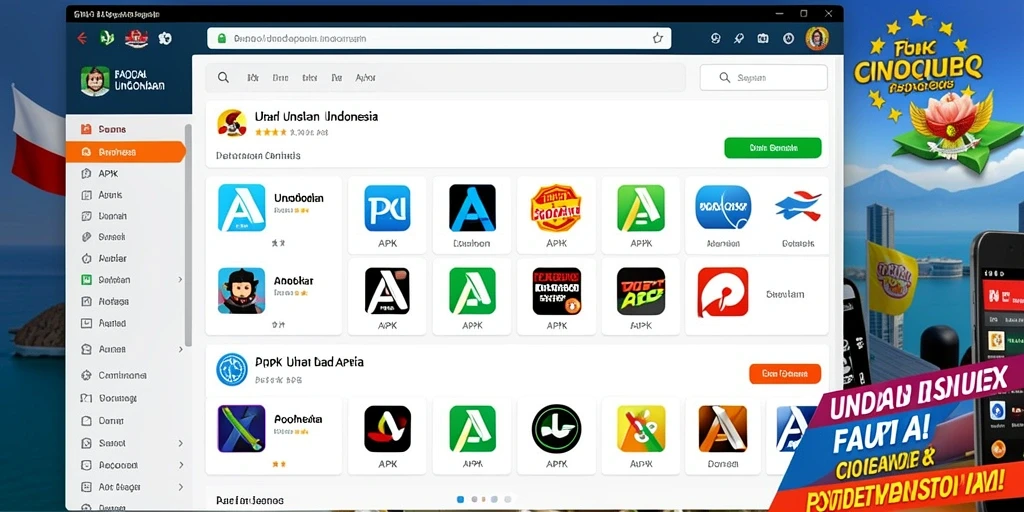Click the browser address bar URL text
The image size is (1024, 512).
point(300,39)
